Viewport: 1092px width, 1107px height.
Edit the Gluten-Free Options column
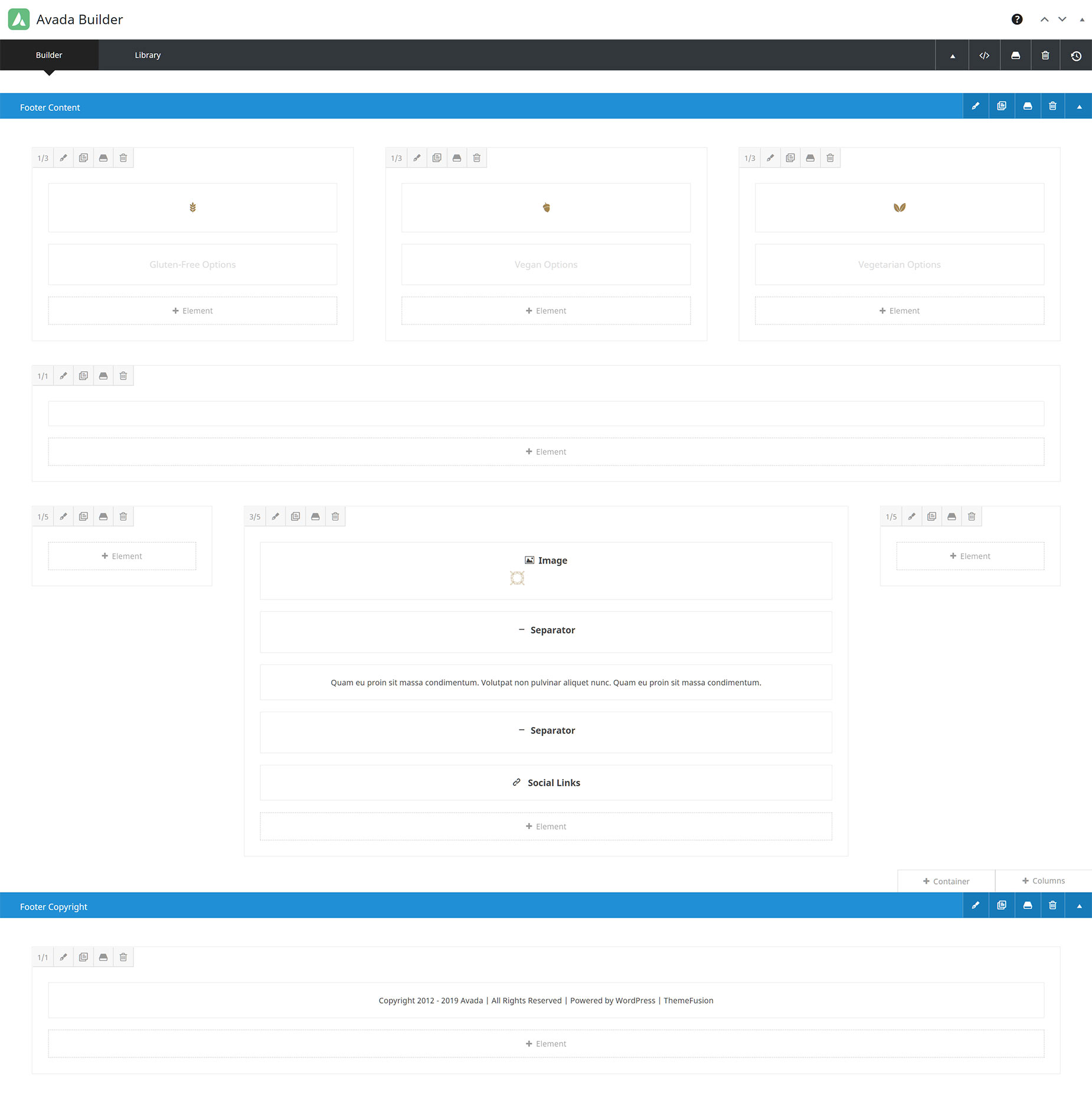click(63, 158)
